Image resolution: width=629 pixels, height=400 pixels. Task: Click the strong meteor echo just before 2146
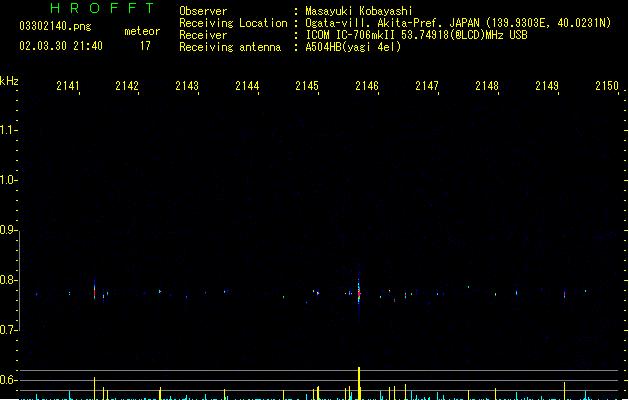tap(359, 293)
